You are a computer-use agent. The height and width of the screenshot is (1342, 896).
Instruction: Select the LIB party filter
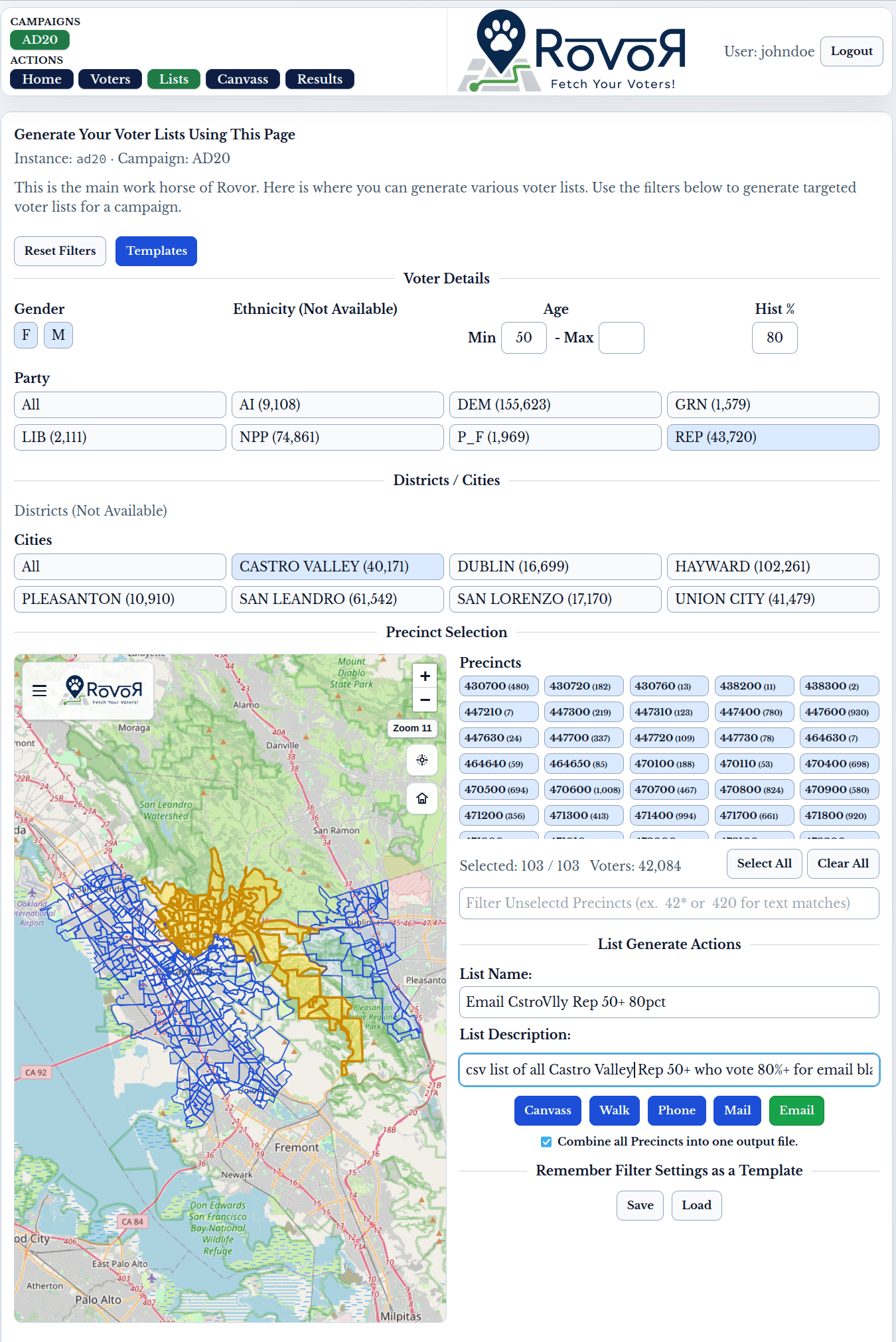119,437
